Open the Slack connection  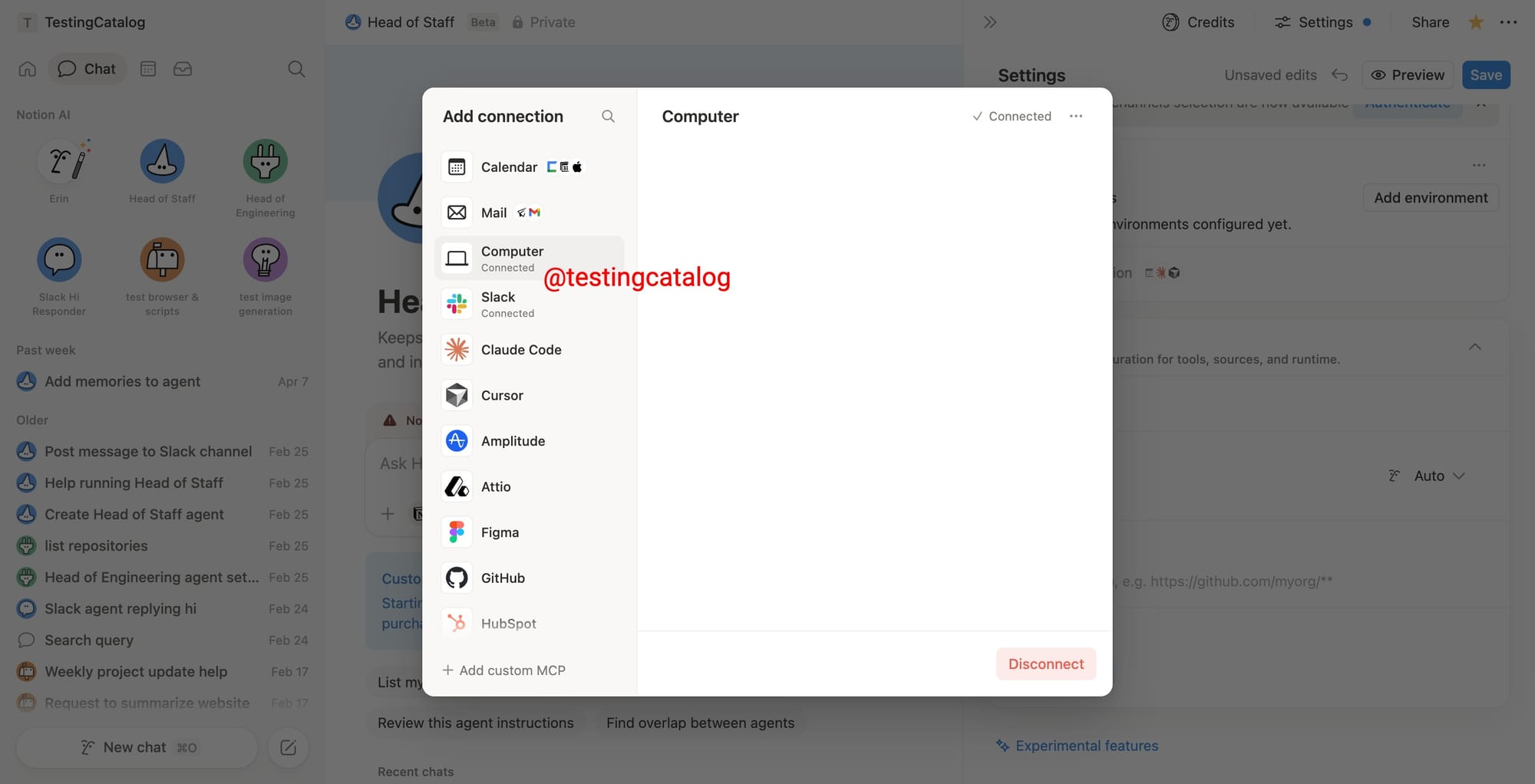530,304
